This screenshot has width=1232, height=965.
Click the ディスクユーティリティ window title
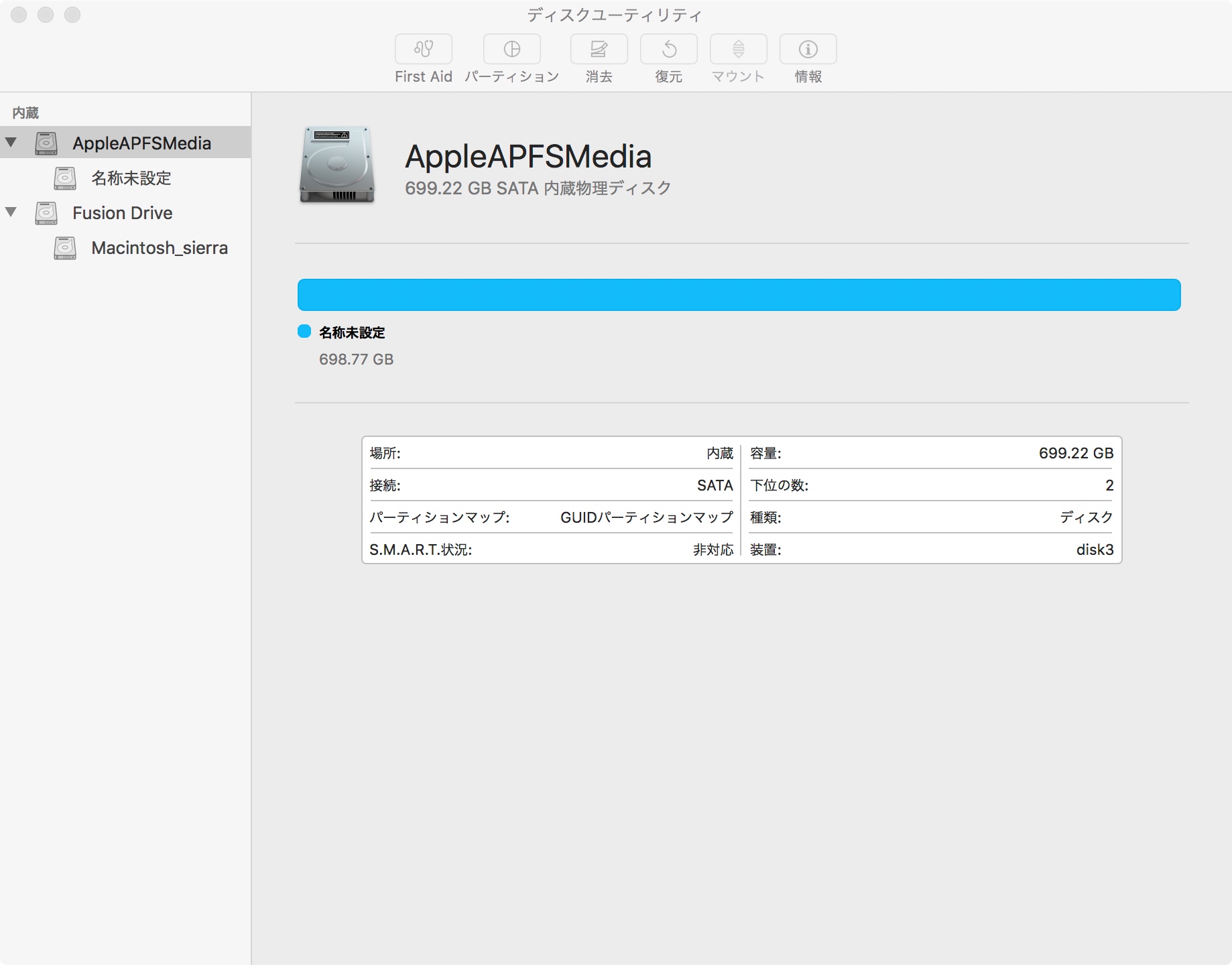(x=615, y=15)
